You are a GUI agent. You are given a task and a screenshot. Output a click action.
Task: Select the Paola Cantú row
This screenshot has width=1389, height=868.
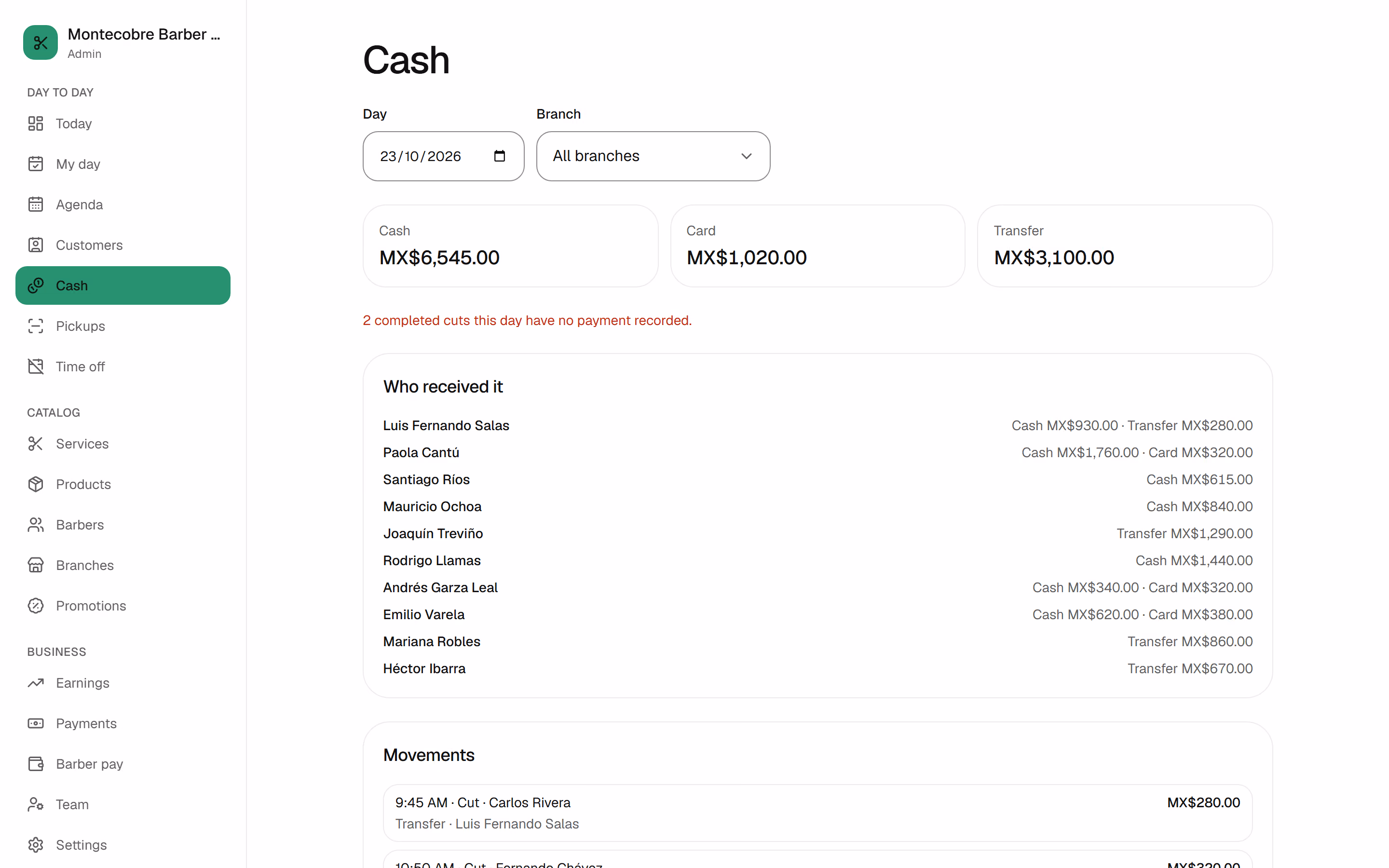817,452
